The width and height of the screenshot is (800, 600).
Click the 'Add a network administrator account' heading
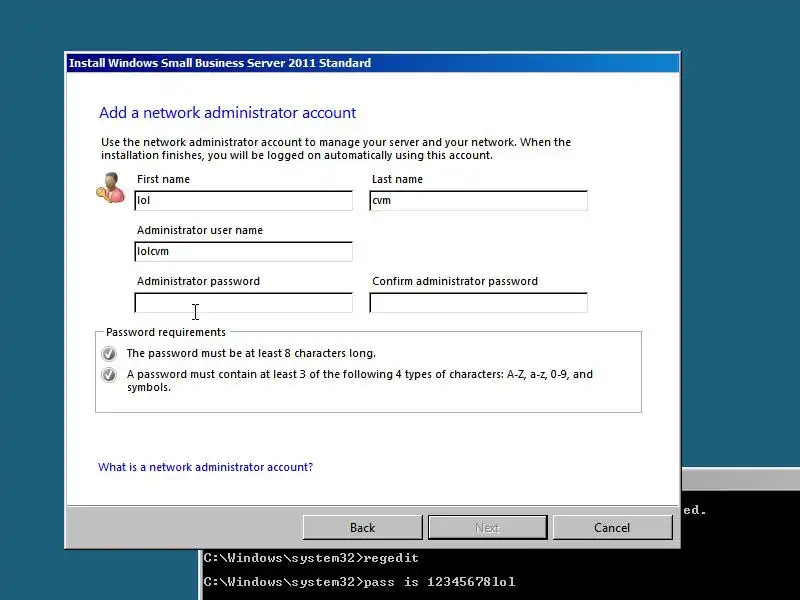click(x=228, y=113)
